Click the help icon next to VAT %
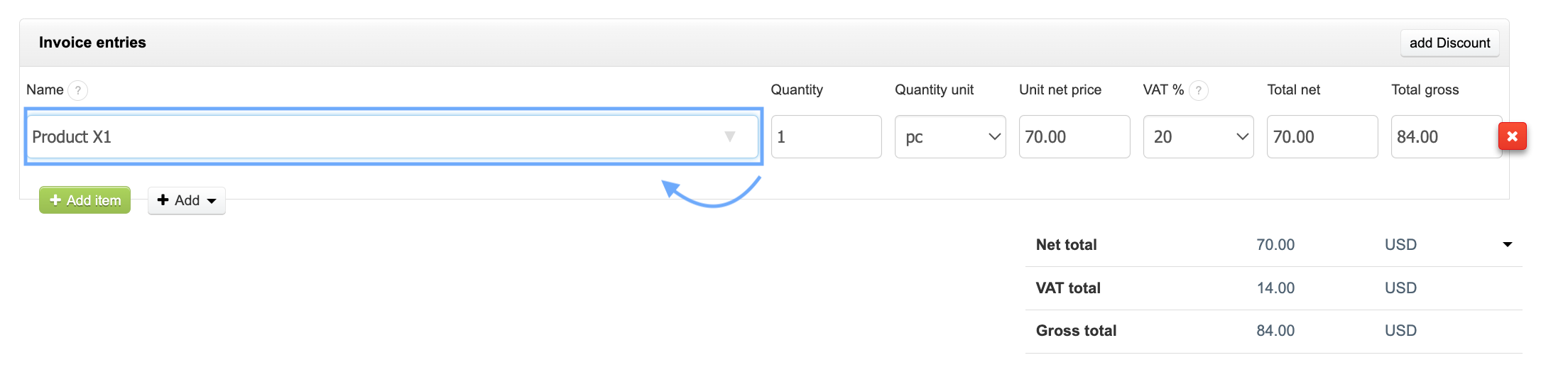Image resolution: width=1568 pixels, height=382 pixels. click(x=1199, y=90)
